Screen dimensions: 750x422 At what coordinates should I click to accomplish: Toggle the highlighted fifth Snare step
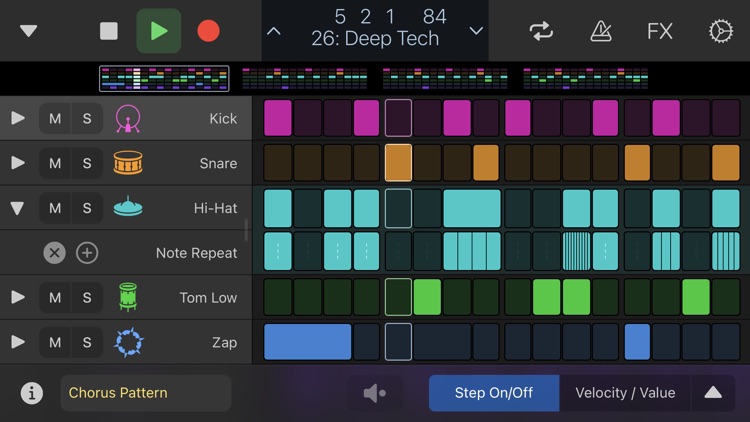(398, 163)
